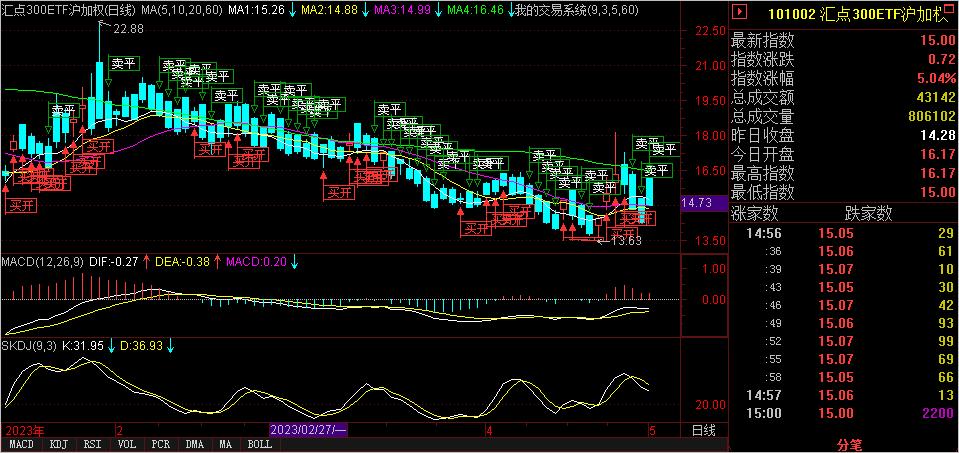959x453 pixels.
Task: Click the down arrow after MACD:0.20
Action: (x=295, y=262)
